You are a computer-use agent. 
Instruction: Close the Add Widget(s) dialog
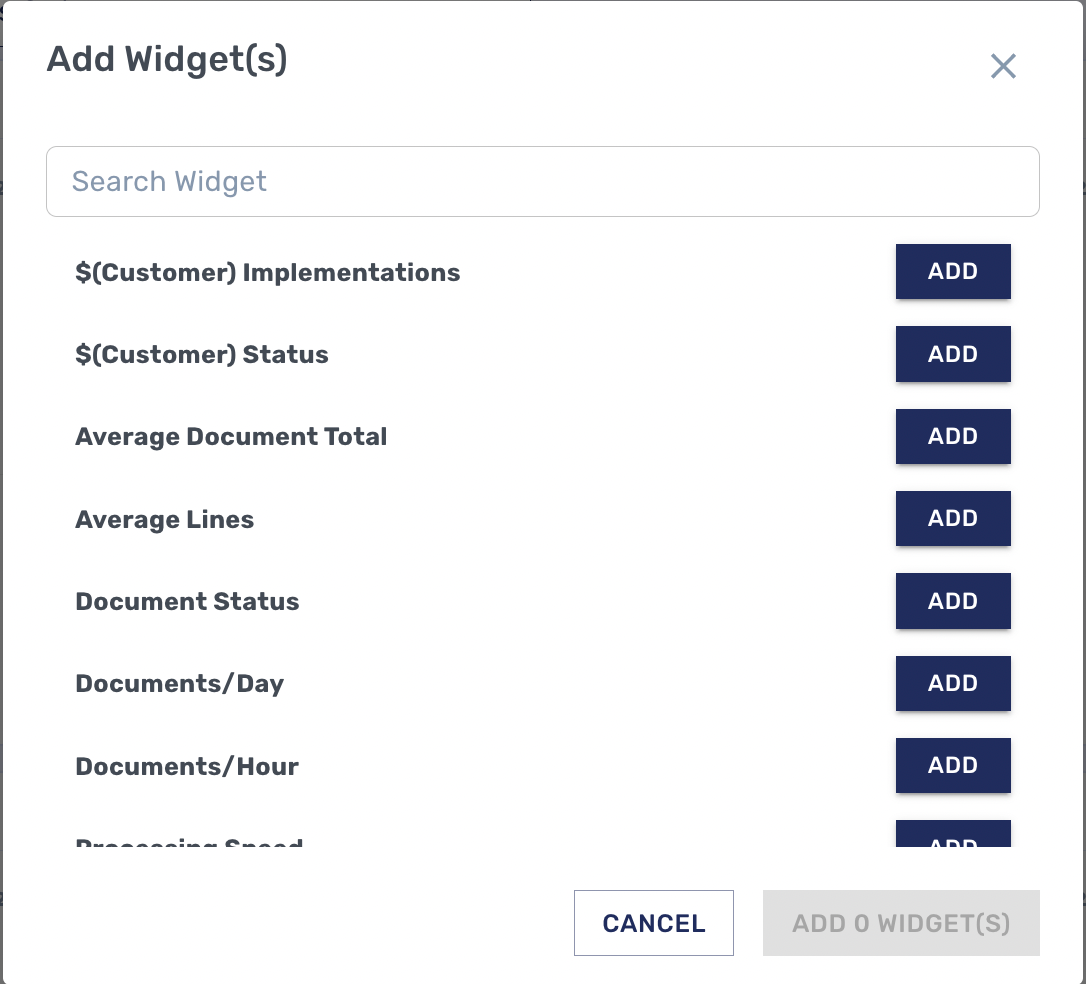[1003, 66]
